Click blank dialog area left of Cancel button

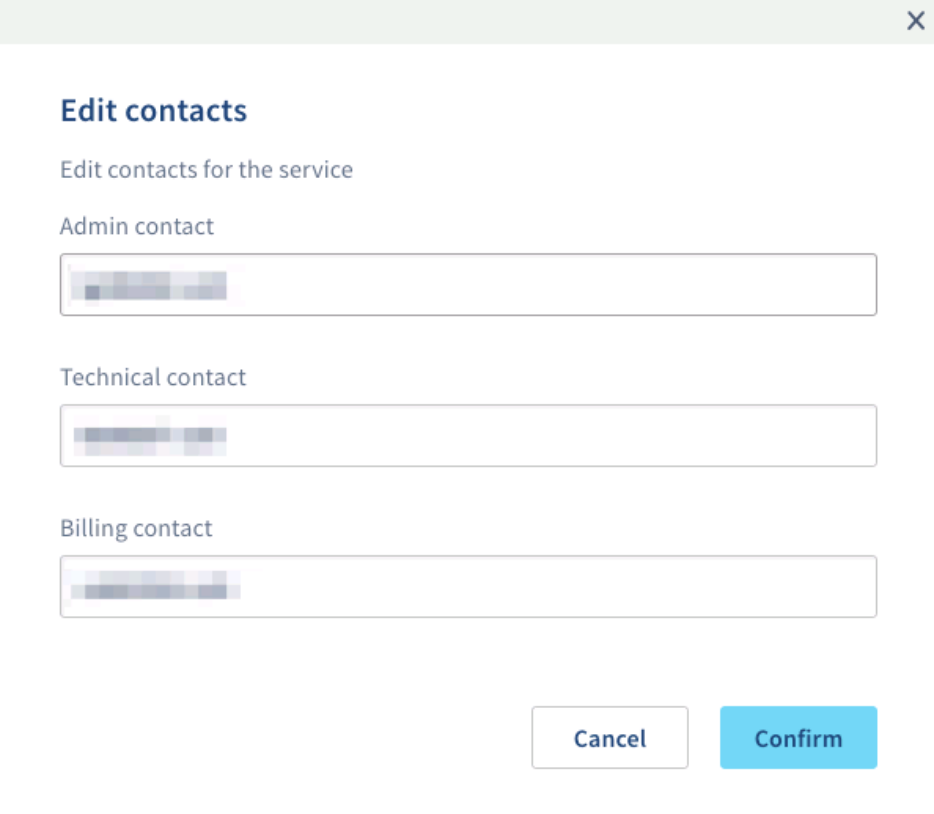[290, 738]
